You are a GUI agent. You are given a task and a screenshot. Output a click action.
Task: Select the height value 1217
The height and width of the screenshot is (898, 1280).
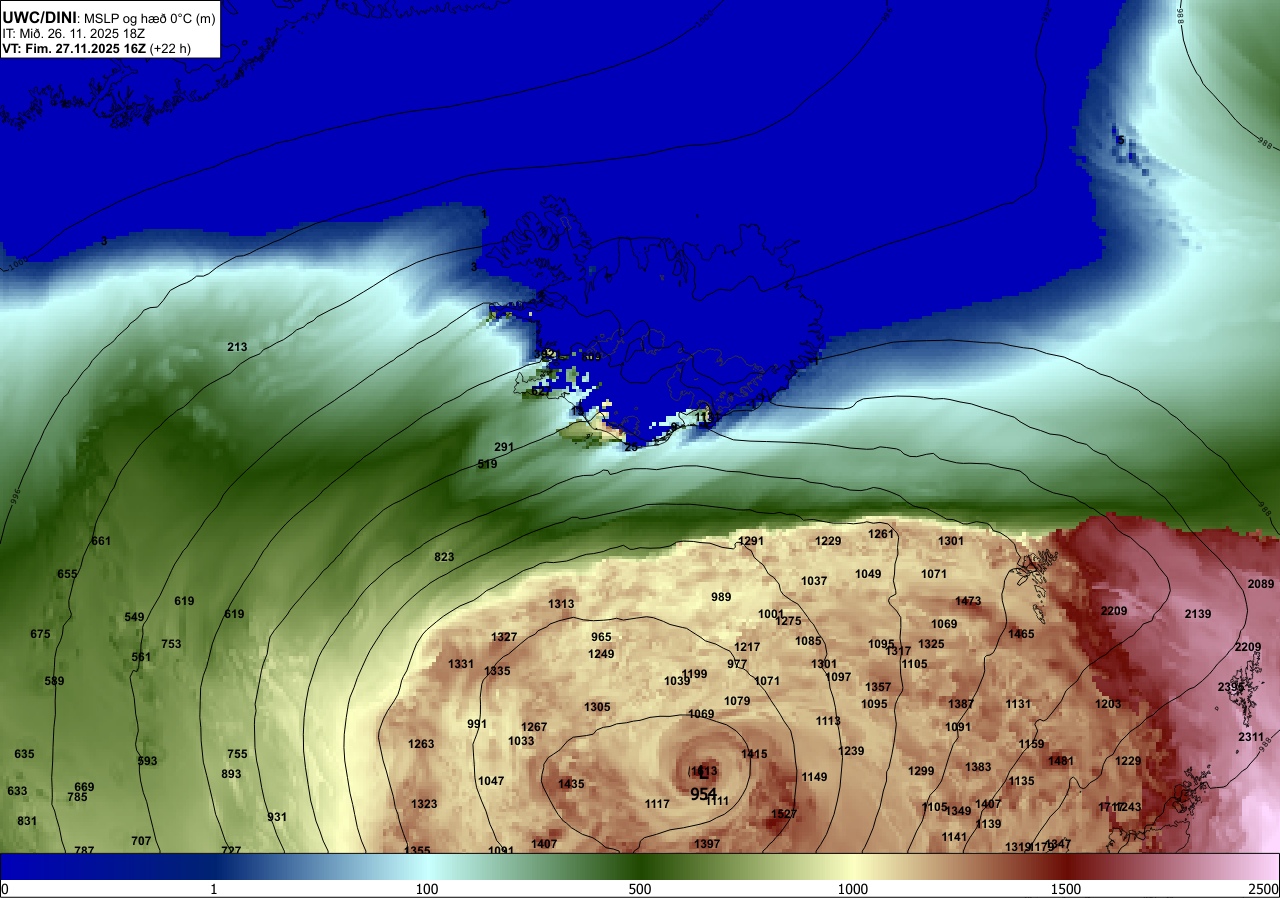747,647
